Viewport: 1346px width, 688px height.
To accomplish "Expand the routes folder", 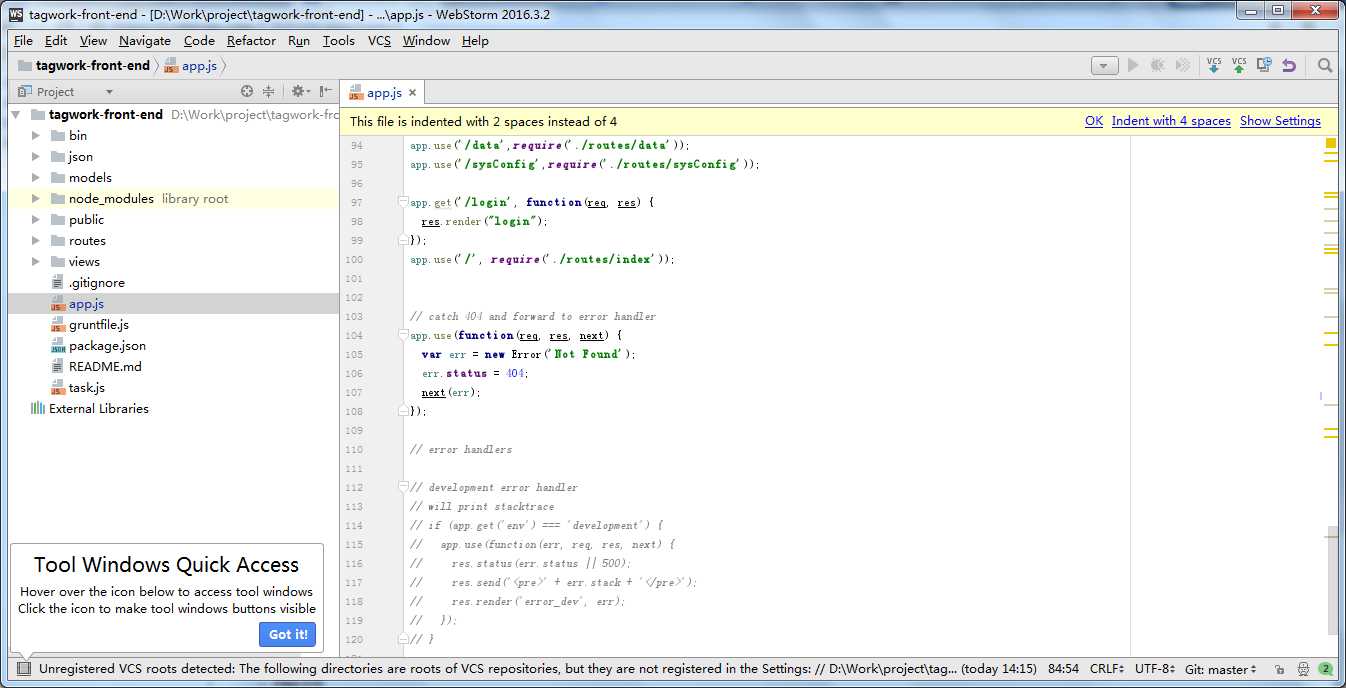I will coord(36,240).
